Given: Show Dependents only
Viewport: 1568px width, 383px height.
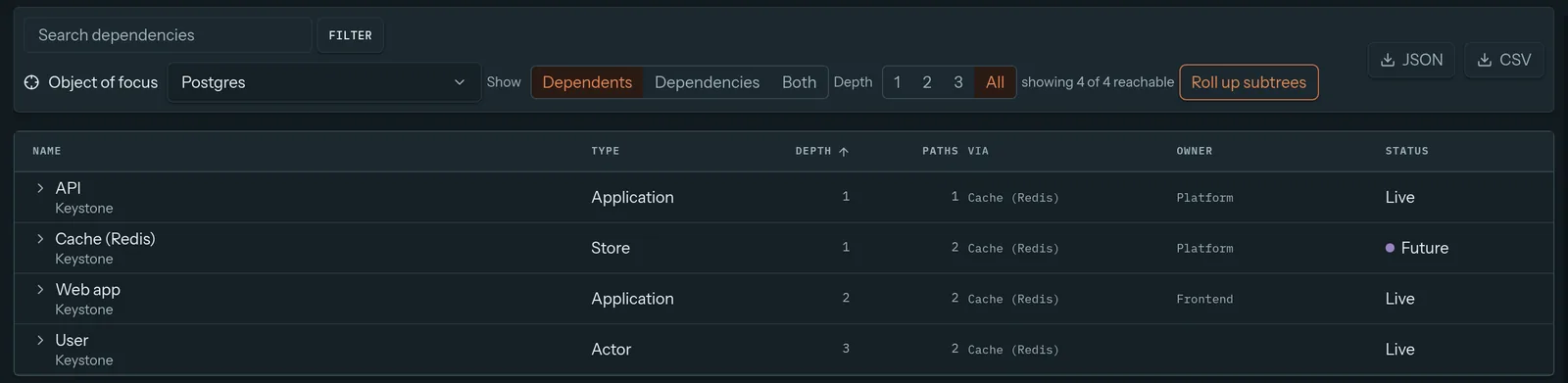Looking at the screenshot, I should point(587,82).
